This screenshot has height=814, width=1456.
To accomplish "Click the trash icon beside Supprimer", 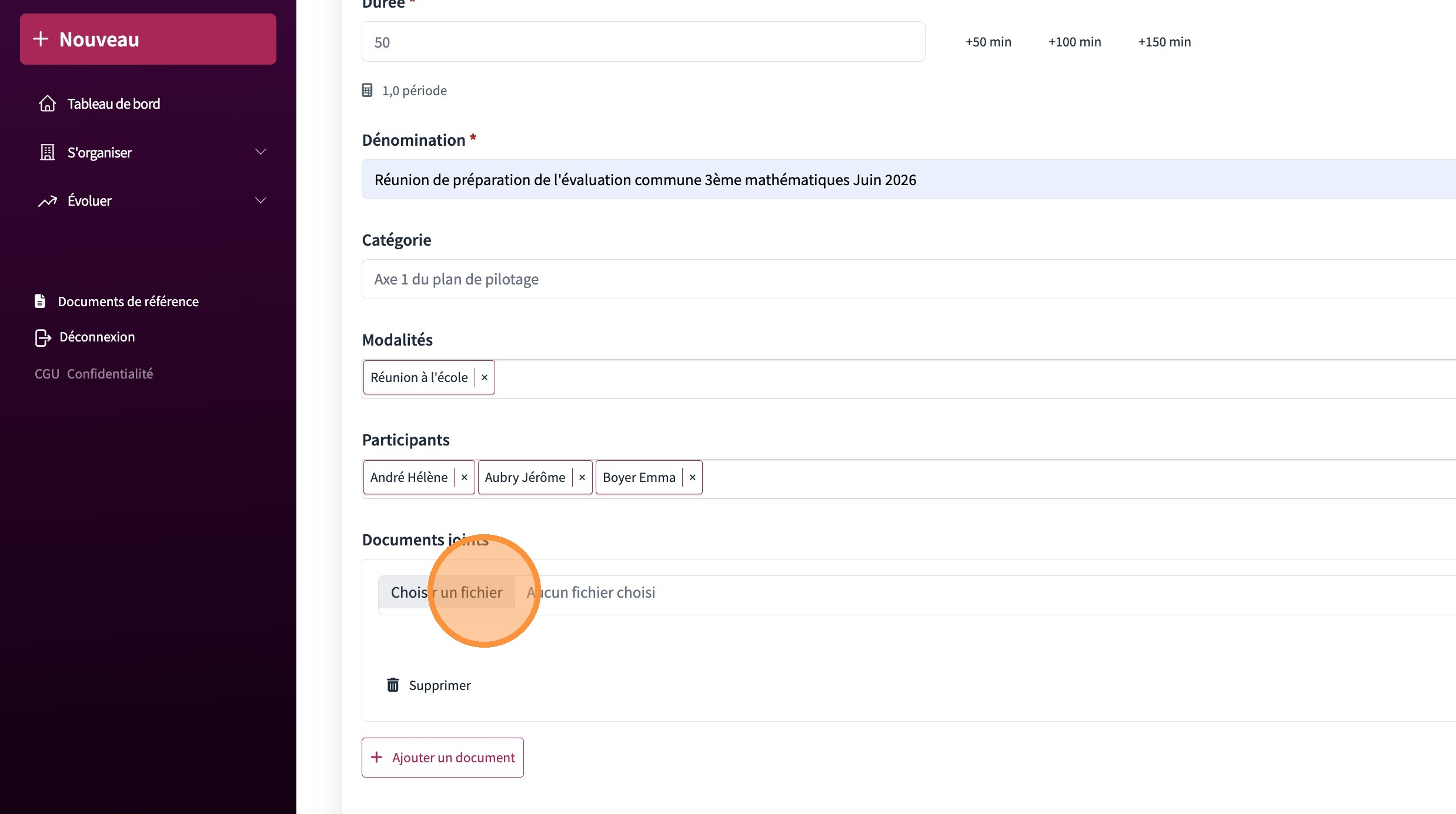I will point(393,685).
